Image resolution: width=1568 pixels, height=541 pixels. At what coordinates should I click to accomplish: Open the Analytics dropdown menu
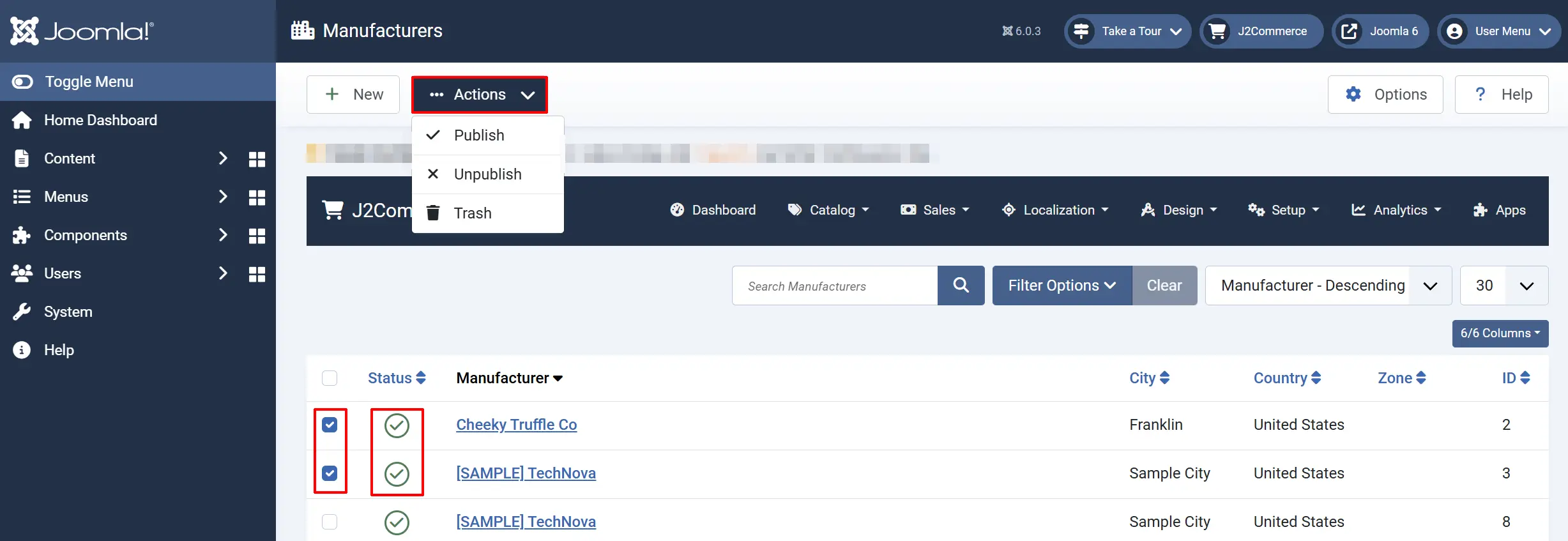pos(1396,210)
